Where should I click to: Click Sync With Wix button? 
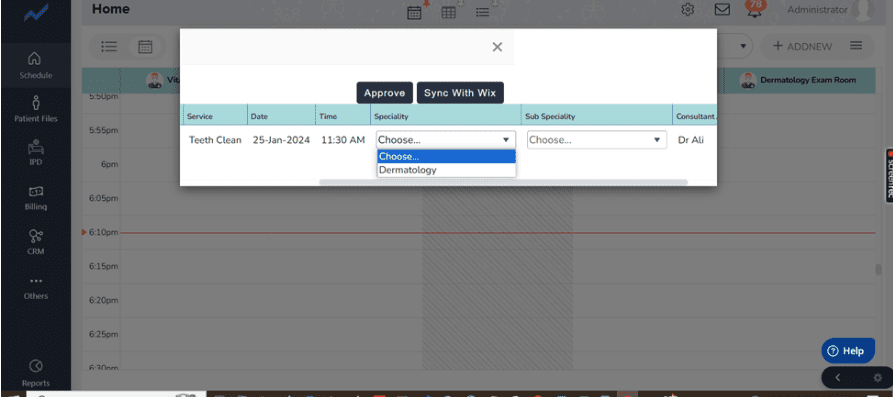click(x=460, y=93)
